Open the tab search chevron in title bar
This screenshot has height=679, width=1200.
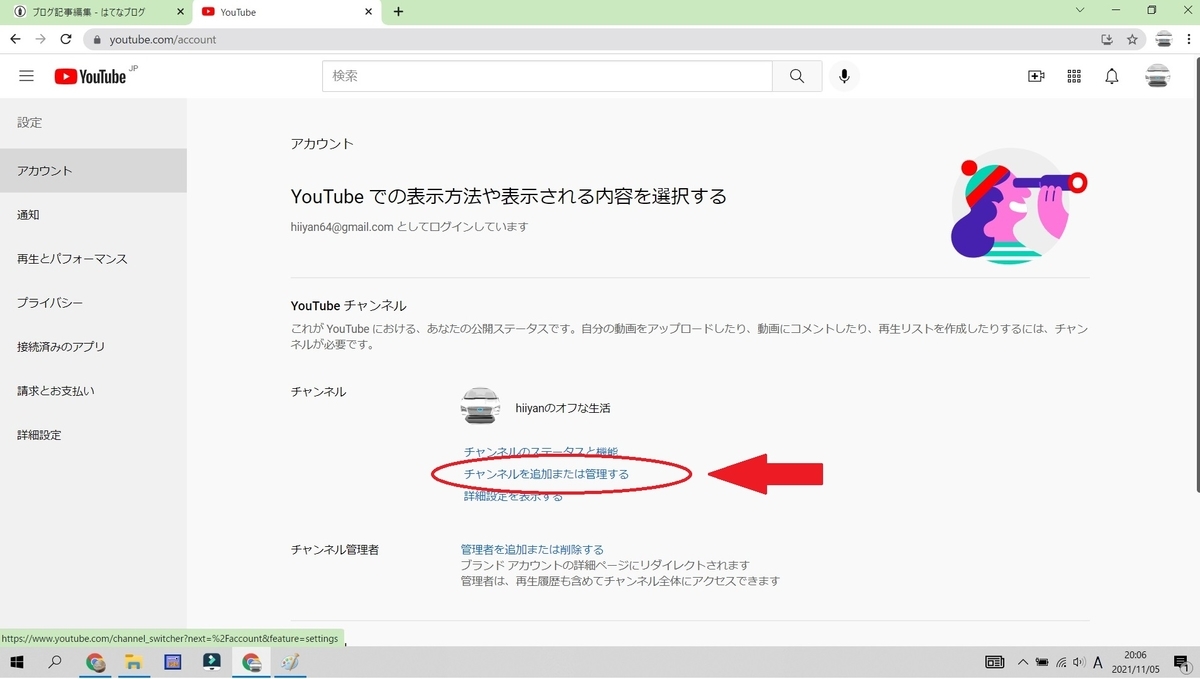[1080, 11]
